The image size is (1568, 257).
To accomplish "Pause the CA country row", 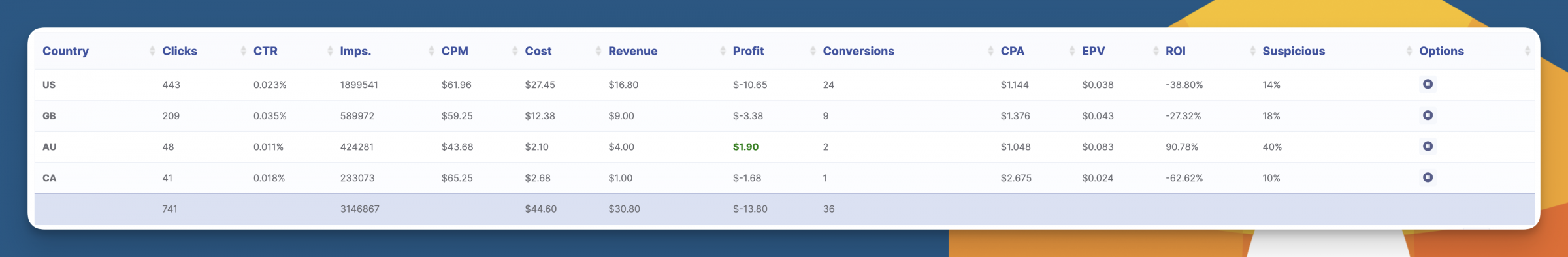I will click(1428, 177).
